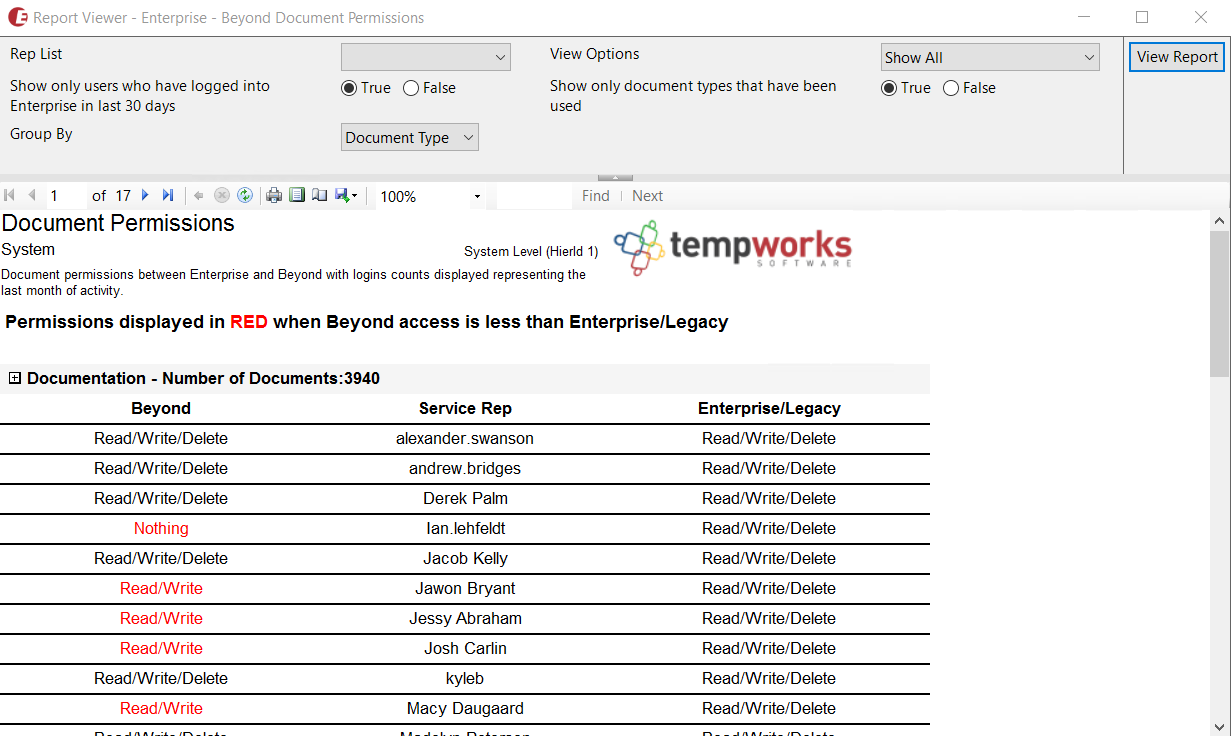The width and height of the screenshot is (1231, 736).
Task: Open View Options Show All dropdown
Action: tap(990, 57)
